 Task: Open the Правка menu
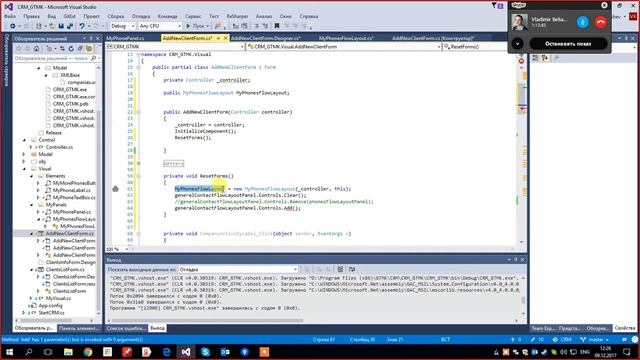point(31,16)
